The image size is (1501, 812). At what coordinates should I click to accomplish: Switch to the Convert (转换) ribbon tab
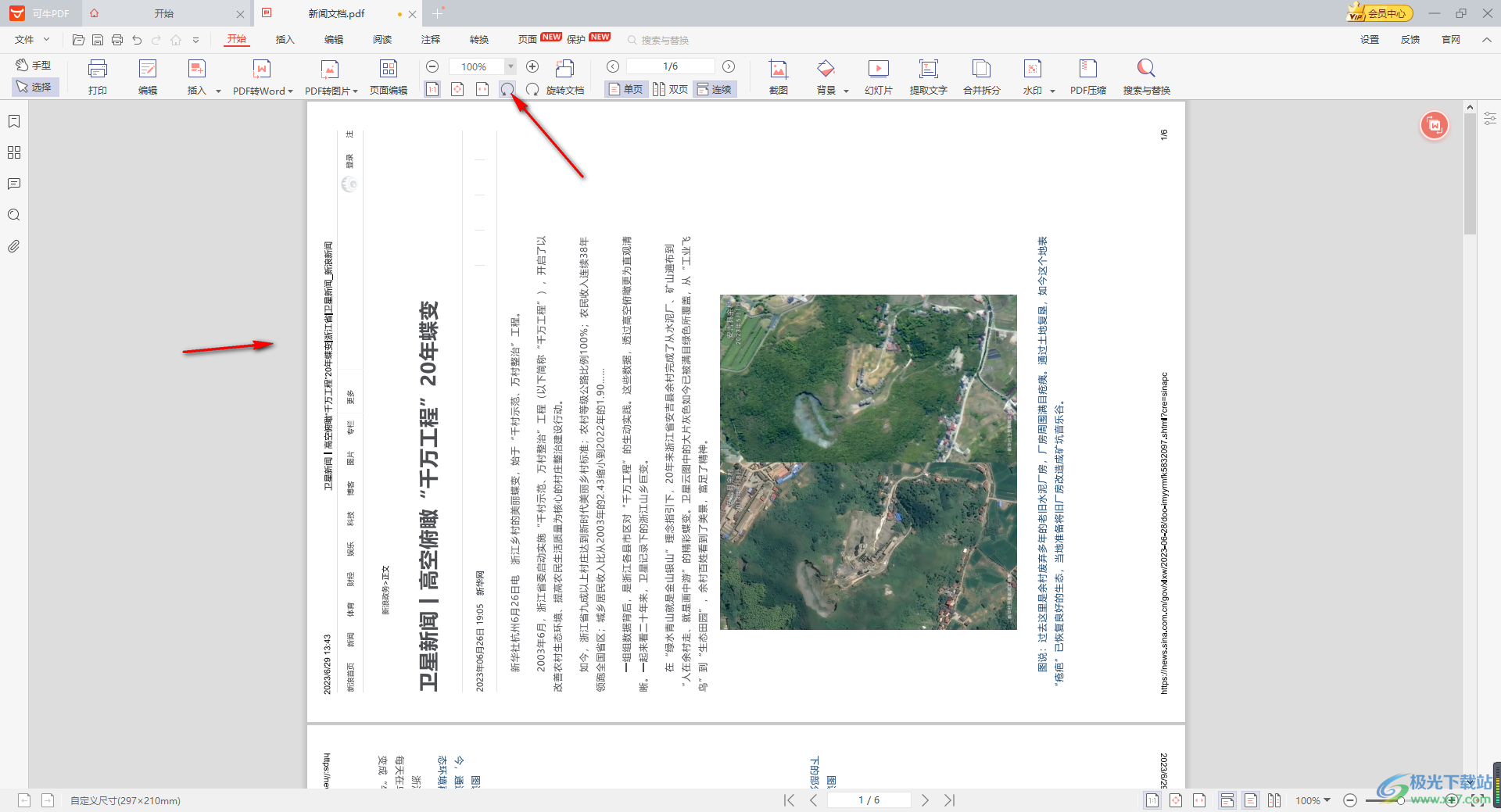(x=479, y=39)
